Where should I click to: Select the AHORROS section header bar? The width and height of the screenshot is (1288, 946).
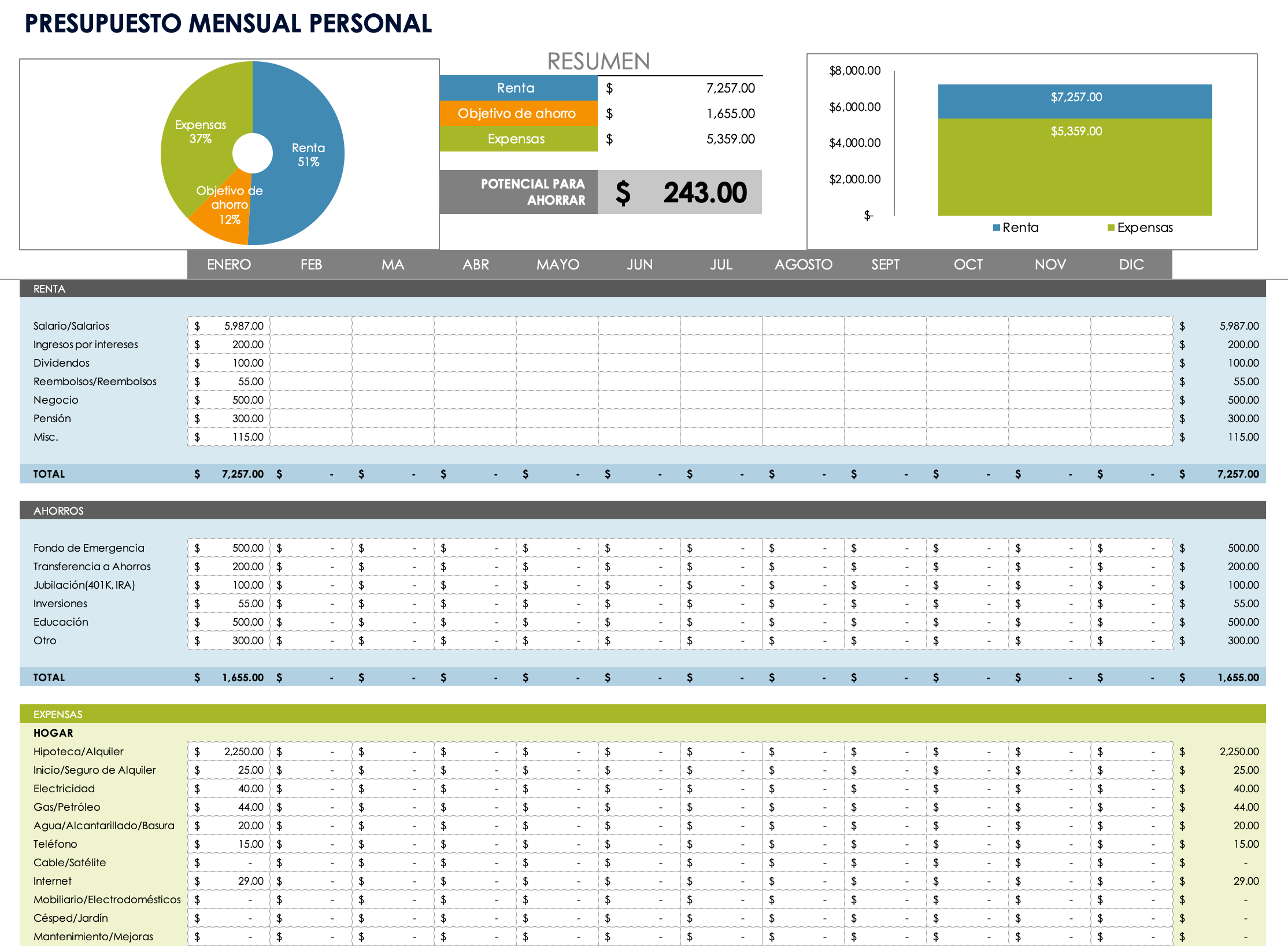(x=642, y=511)
